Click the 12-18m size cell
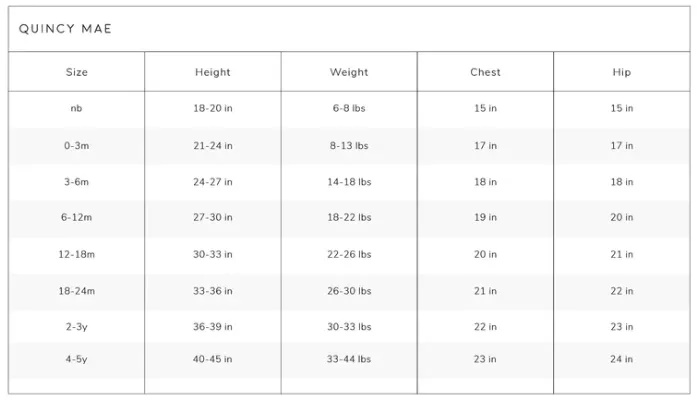The image size is (697, 401). (76, 254)
